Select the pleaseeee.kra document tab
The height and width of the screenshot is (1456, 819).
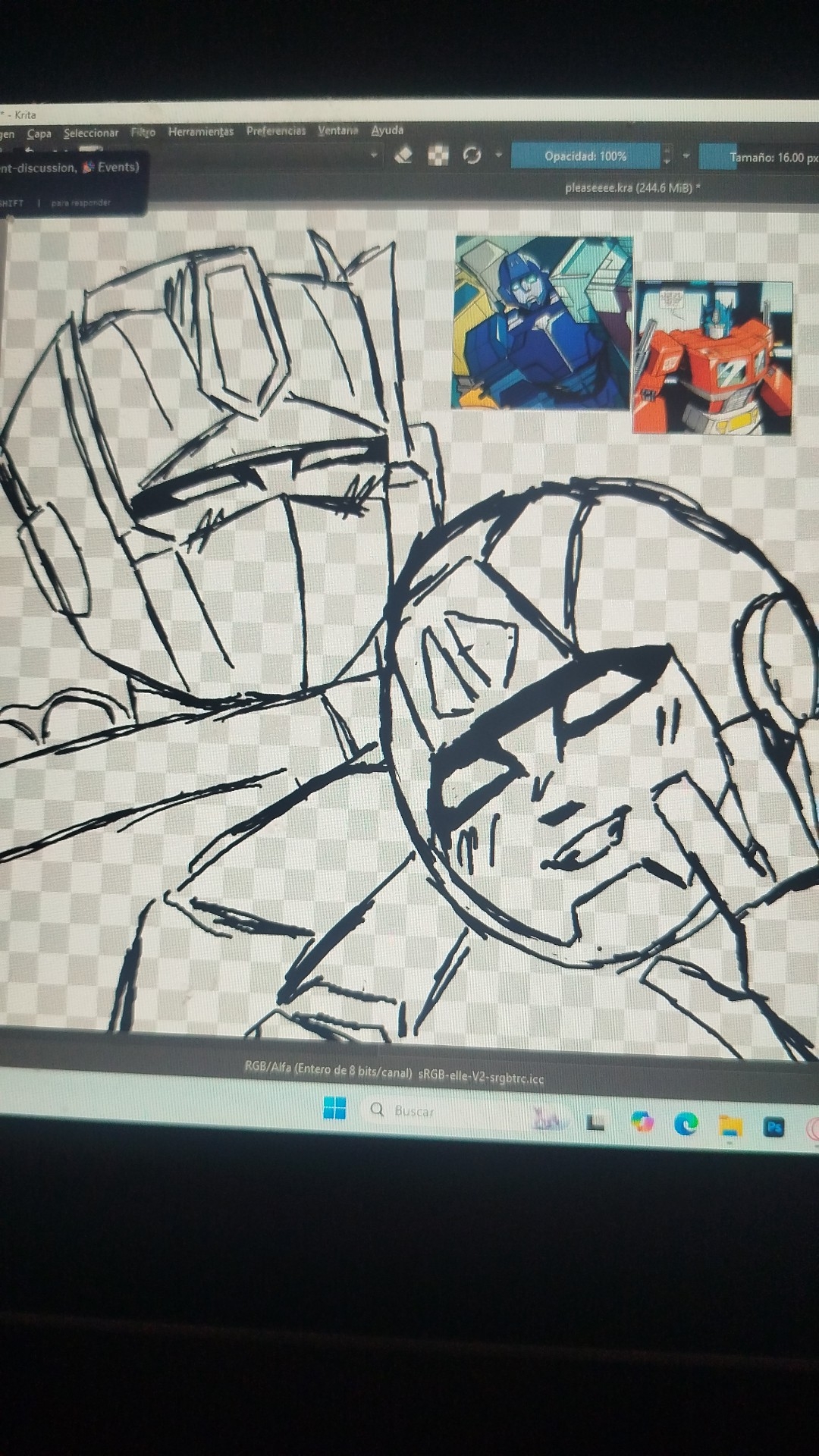tap(632, 187)
